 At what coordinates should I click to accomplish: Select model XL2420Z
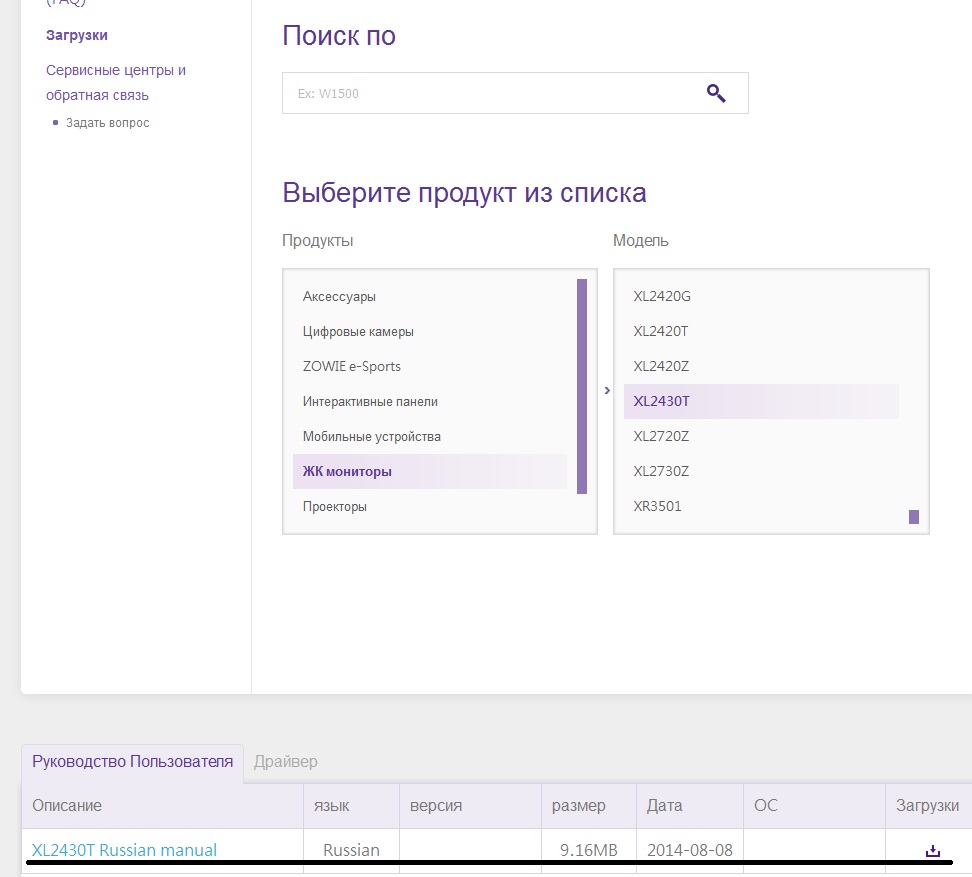[761, 366]
